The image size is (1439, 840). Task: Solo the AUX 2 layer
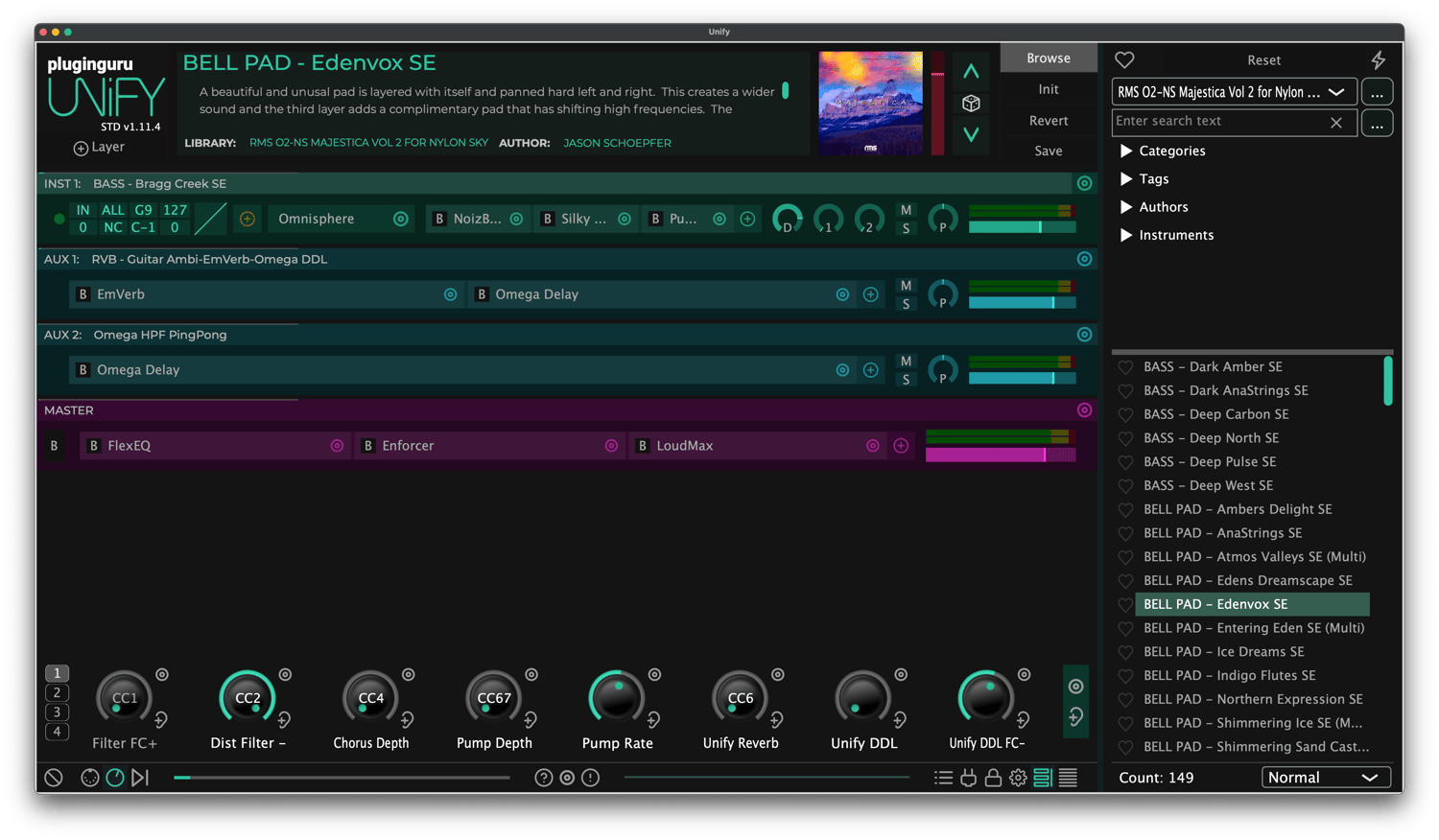pos(906,381)
